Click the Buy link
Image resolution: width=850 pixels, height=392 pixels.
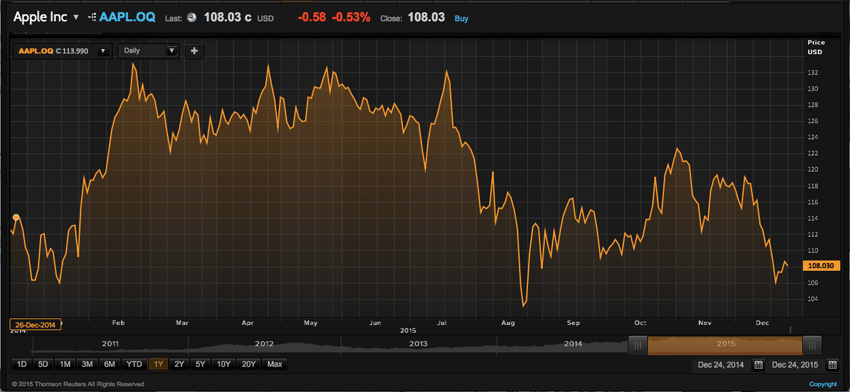[461, 18]
